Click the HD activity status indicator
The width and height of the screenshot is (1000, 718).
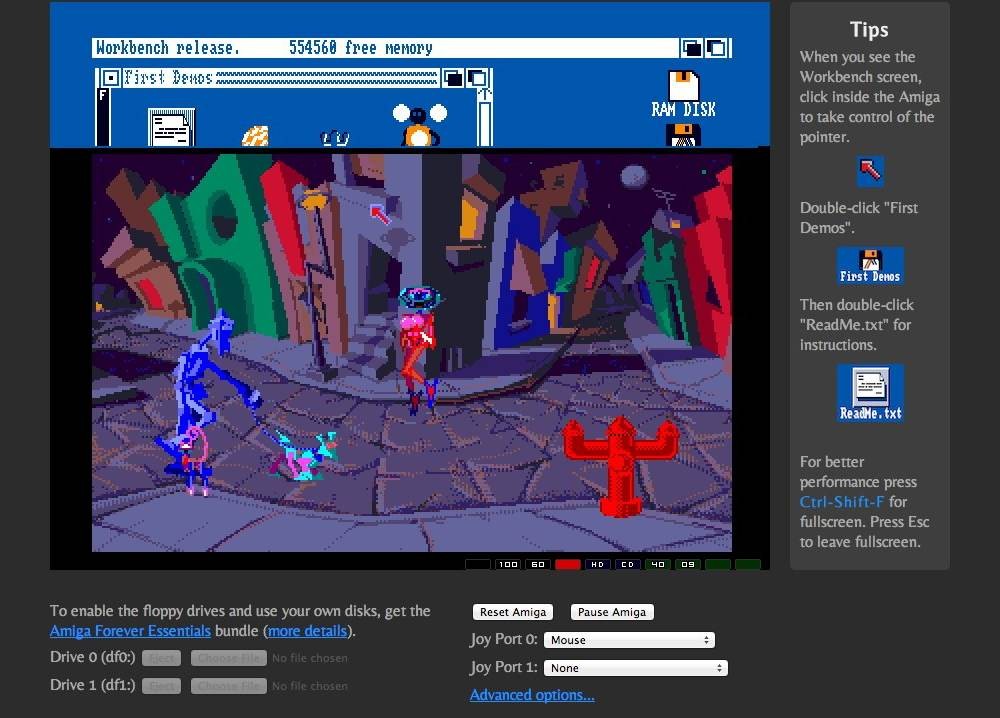[x=598, y=564]
